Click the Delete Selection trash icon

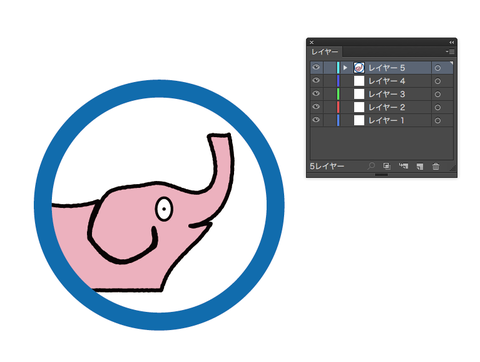click(436, 166)
